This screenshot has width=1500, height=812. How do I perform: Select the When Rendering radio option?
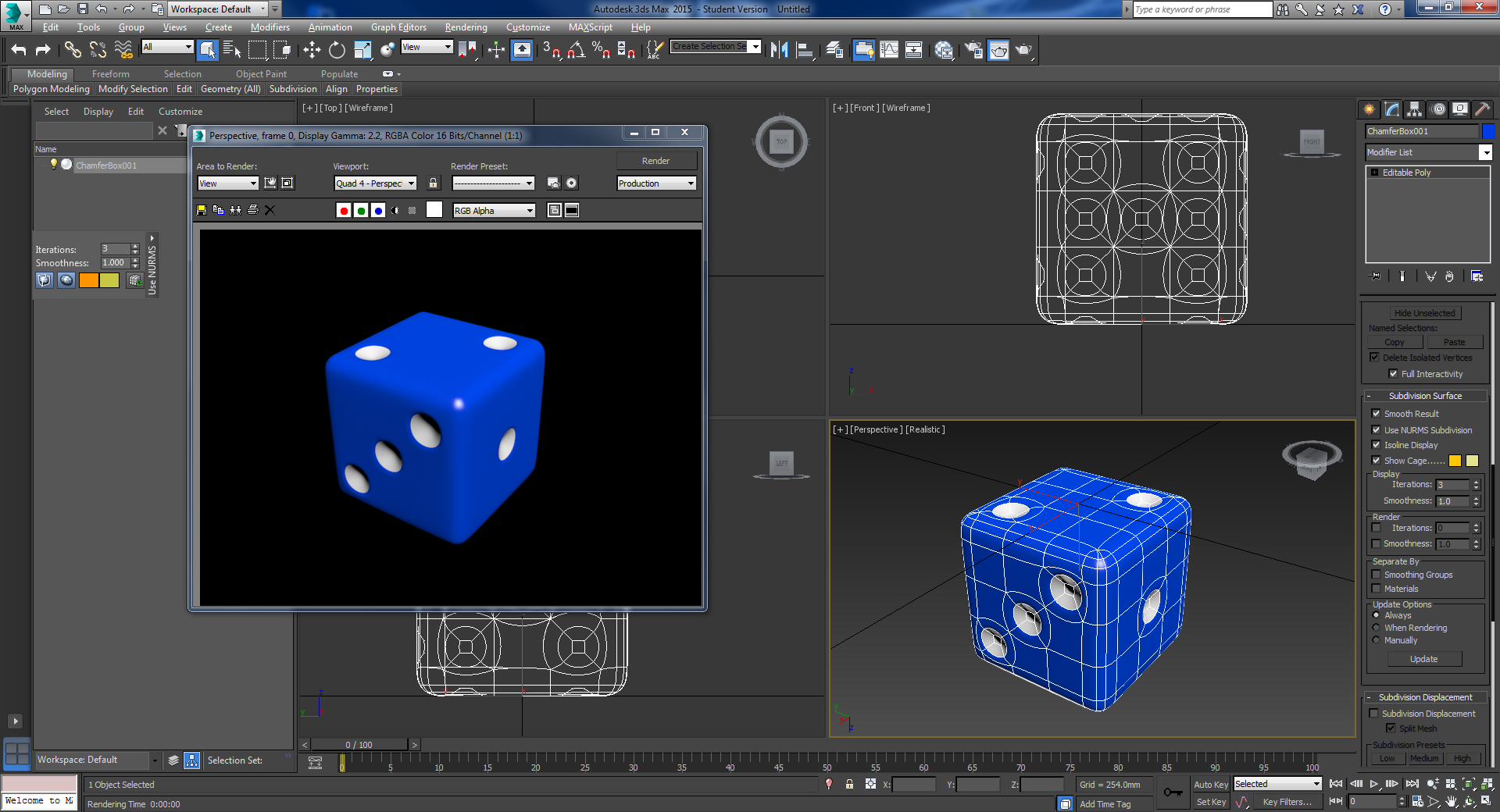pyautogui.click(x=1377, y=628)
